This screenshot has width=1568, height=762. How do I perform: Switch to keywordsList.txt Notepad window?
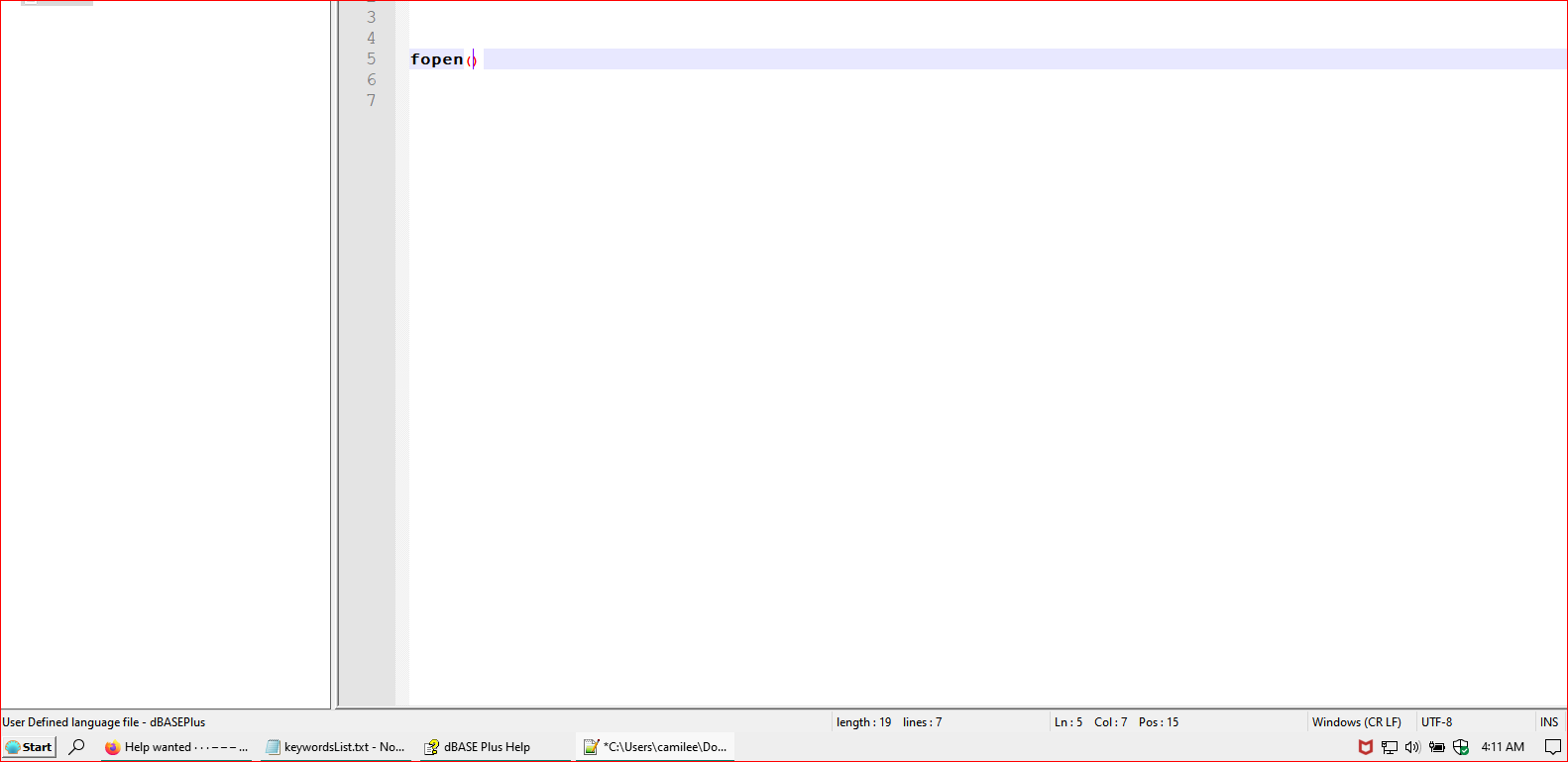point(335,747)
